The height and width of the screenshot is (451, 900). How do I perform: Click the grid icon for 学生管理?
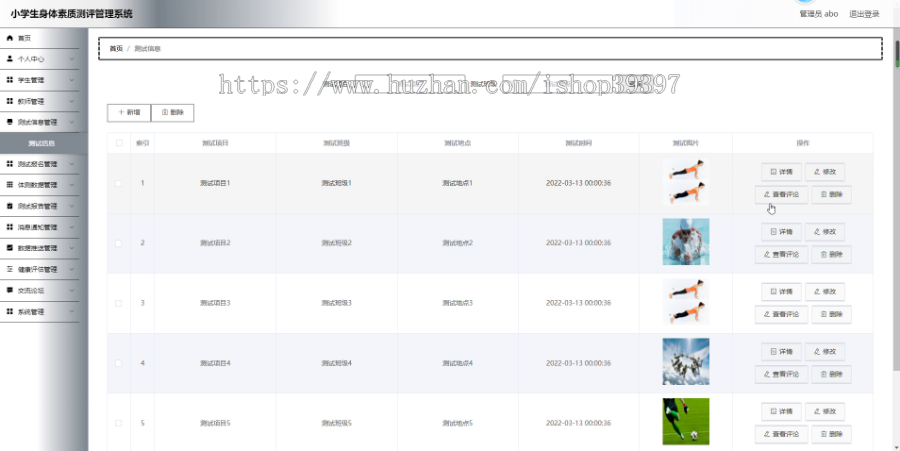pos(9,80)
